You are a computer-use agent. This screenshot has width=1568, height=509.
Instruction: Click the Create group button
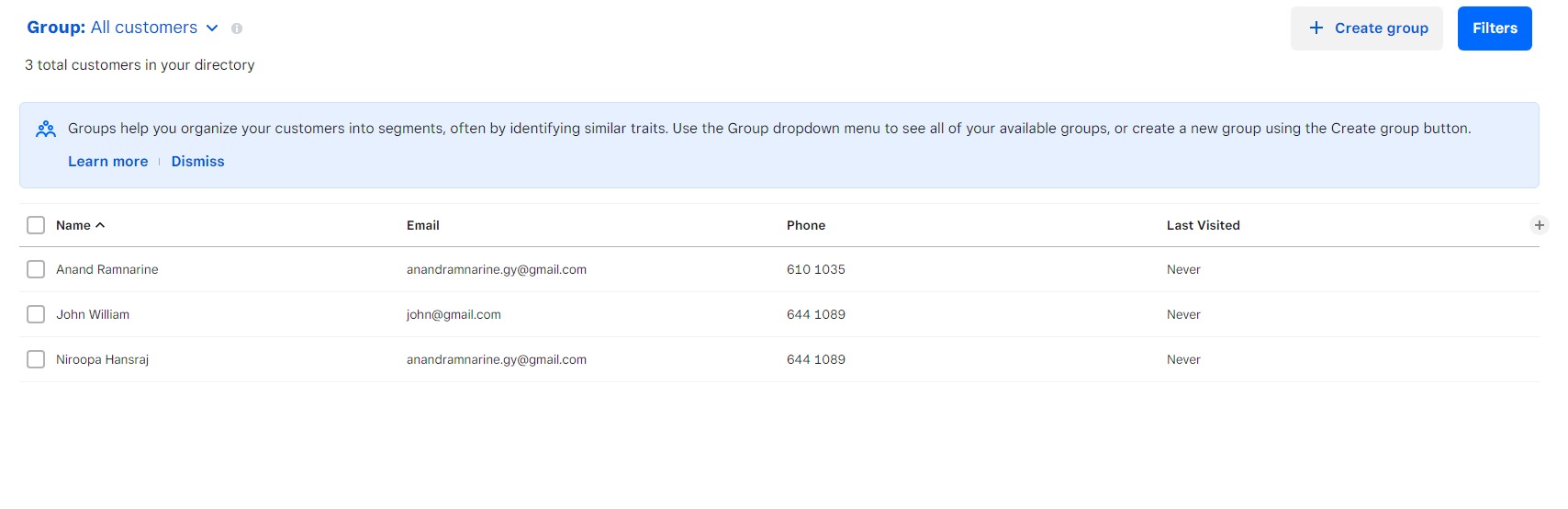(x=1367, y=28)
